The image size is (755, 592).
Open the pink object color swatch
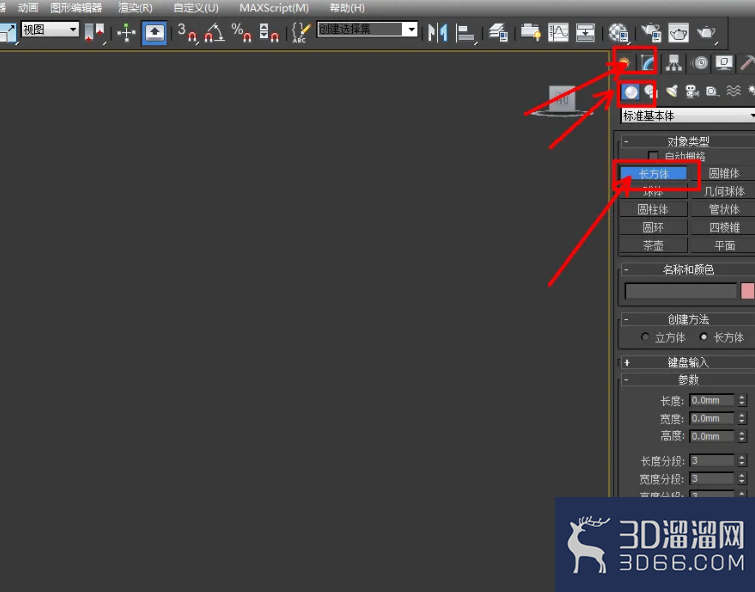(747, 291)
